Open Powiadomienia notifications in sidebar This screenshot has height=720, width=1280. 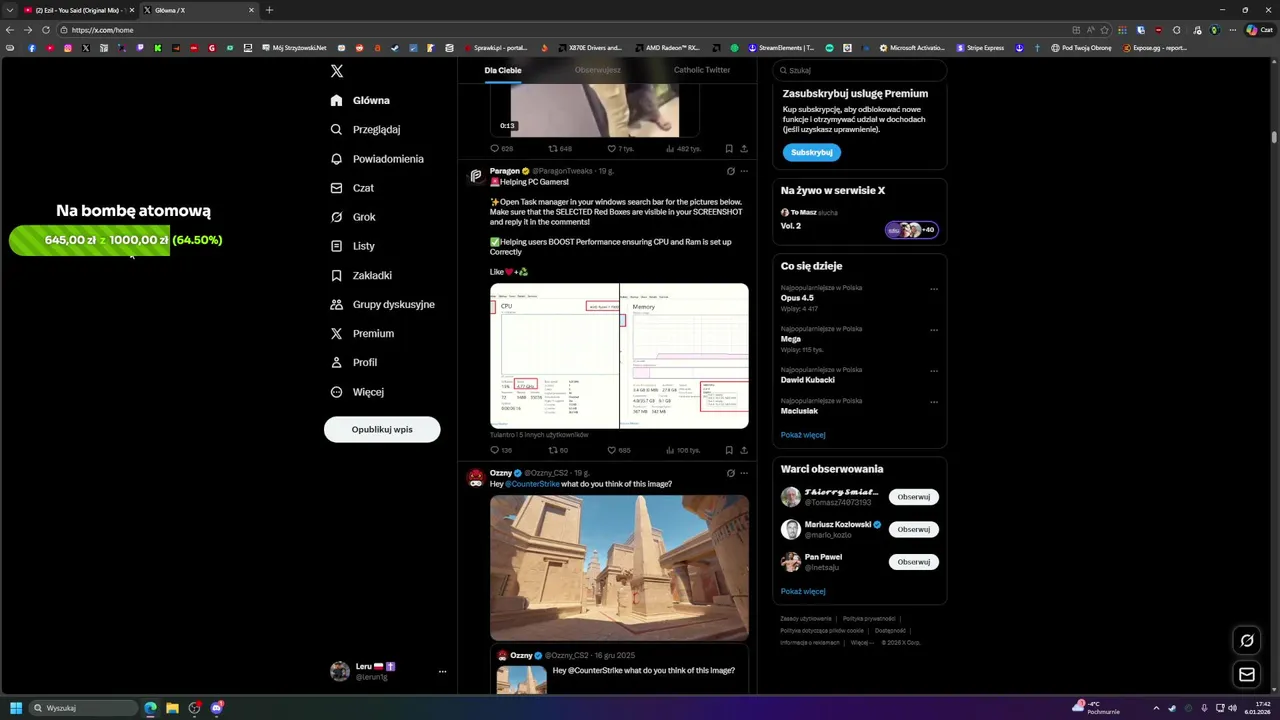[377, 159]
